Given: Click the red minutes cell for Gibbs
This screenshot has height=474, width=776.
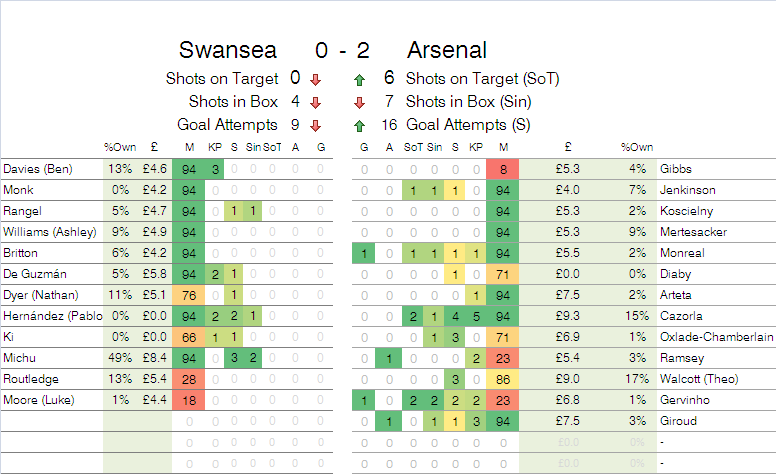Looking at the screenshot, I should point(503,169).
